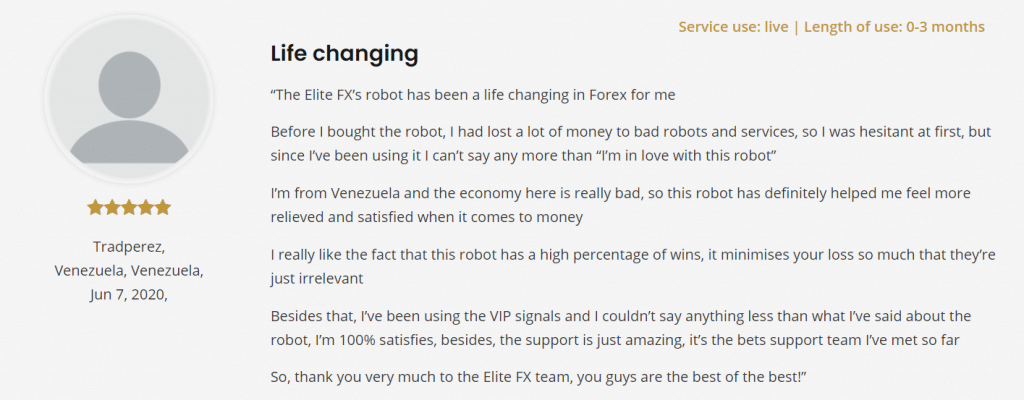Select the fifth gold rating star
The width and height of the screenshot is (1024, 400).
pos(163,208)
